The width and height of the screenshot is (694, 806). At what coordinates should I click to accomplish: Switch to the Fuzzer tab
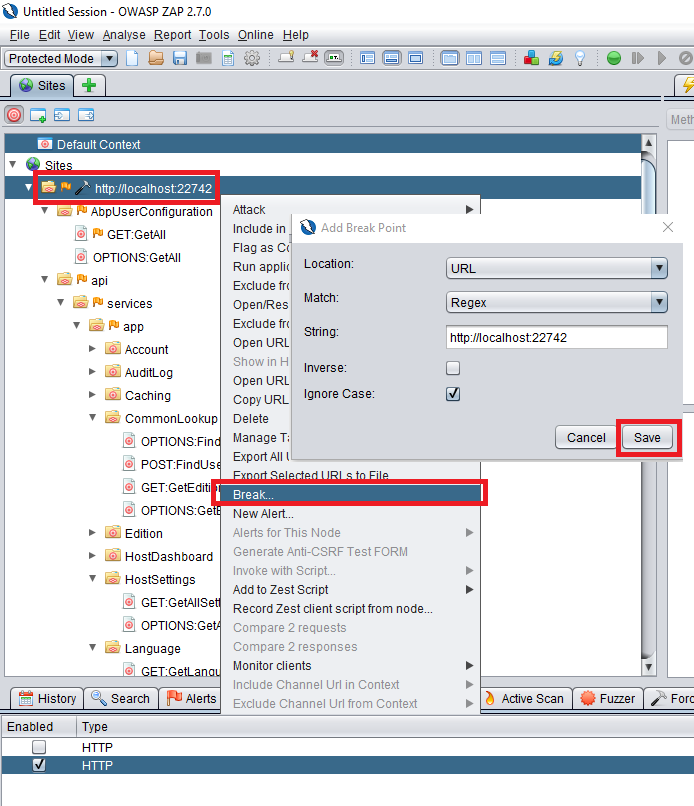pos(608,699)
